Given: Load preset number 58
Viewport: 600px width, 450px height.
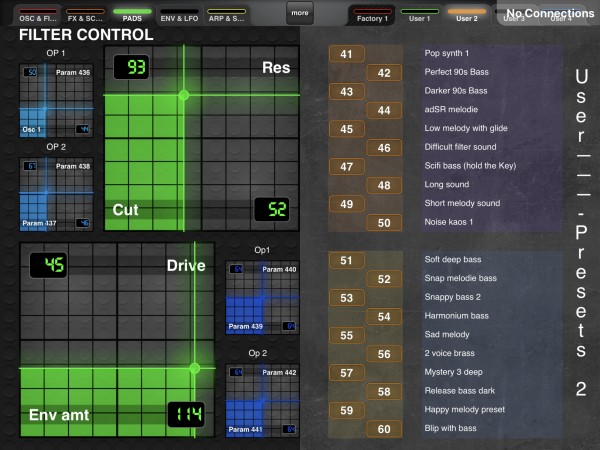Looking at the screenshot, I should tap(384, 391).
